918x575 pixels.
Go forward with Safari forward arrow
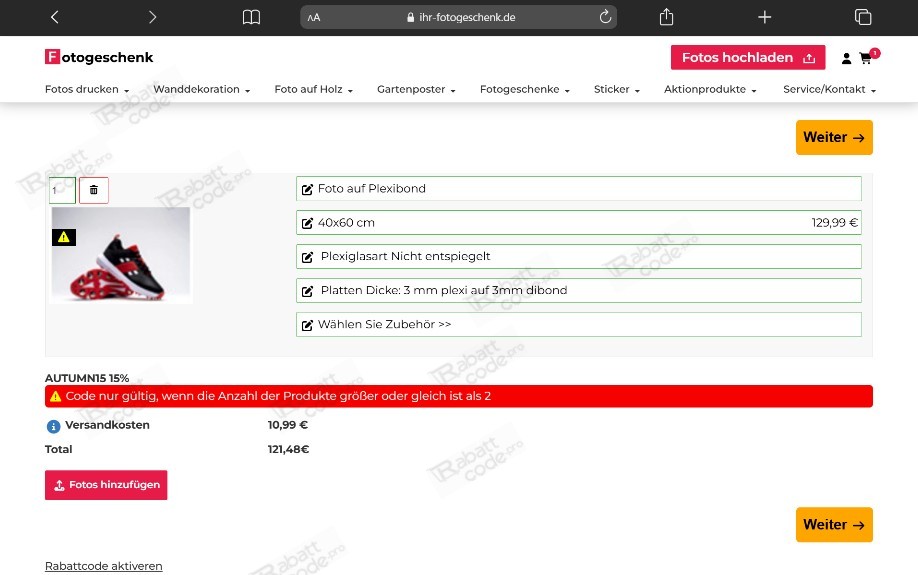pos(152,17)
